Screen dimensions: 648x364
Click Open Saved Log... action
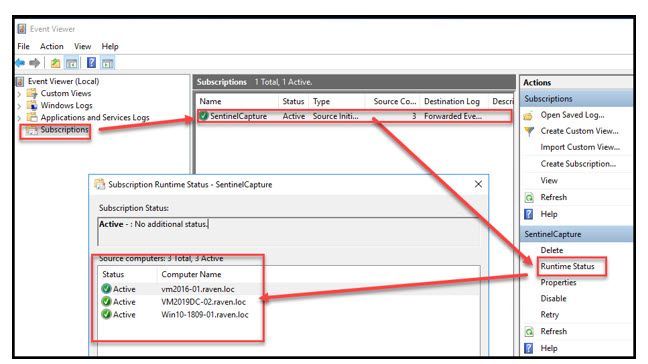click(x=572, y=115)
